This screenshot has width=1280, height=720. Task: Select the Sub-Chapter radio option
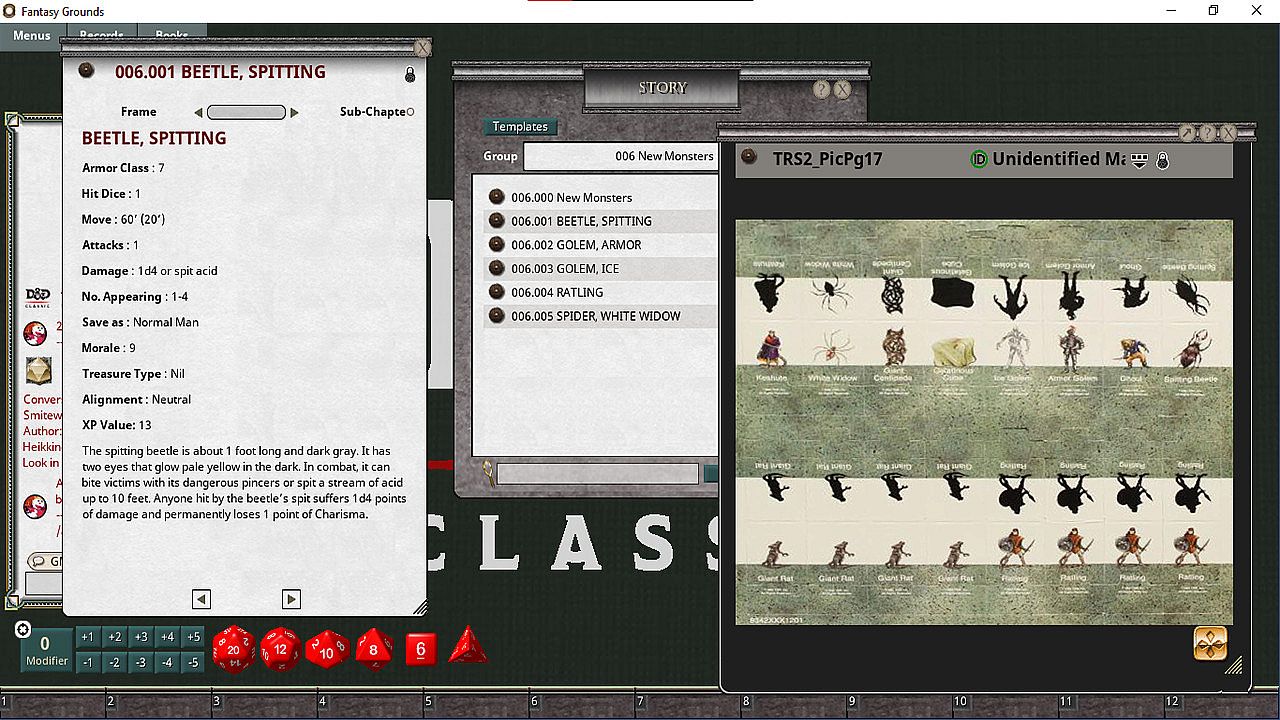[x=411, y=112]
